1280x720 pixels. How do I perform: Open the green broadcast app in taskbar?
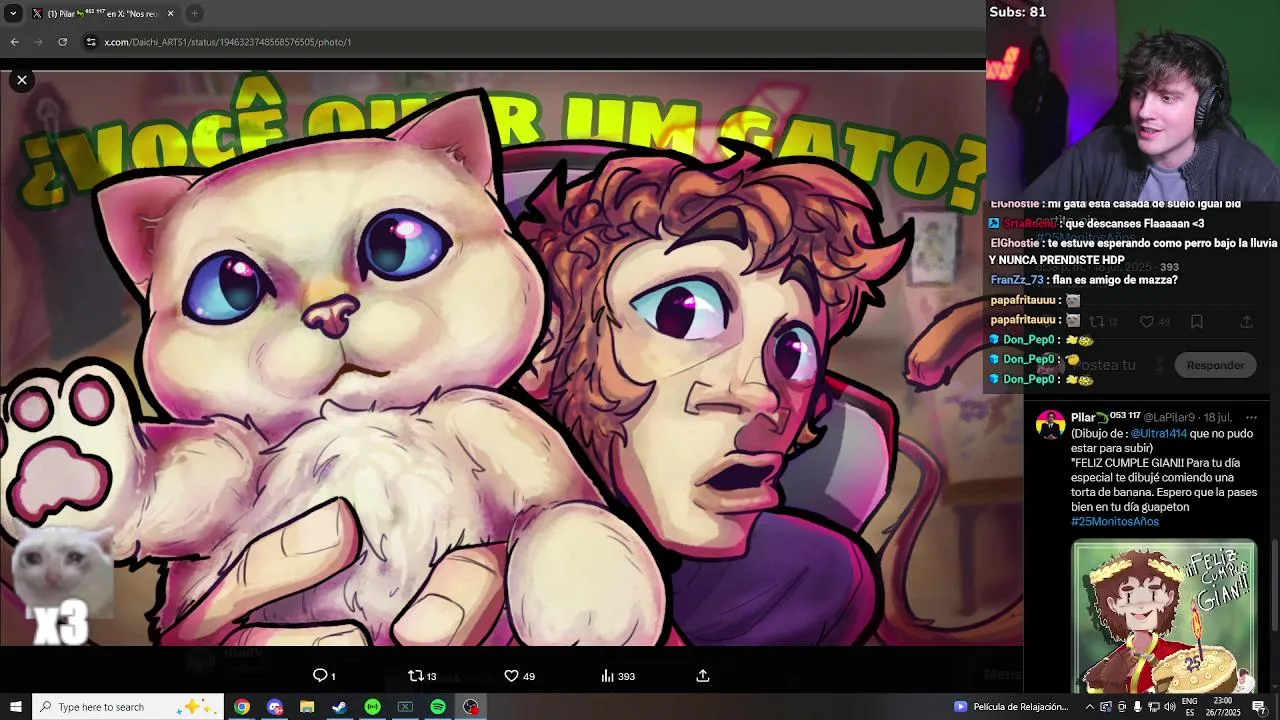pos(373,707)
